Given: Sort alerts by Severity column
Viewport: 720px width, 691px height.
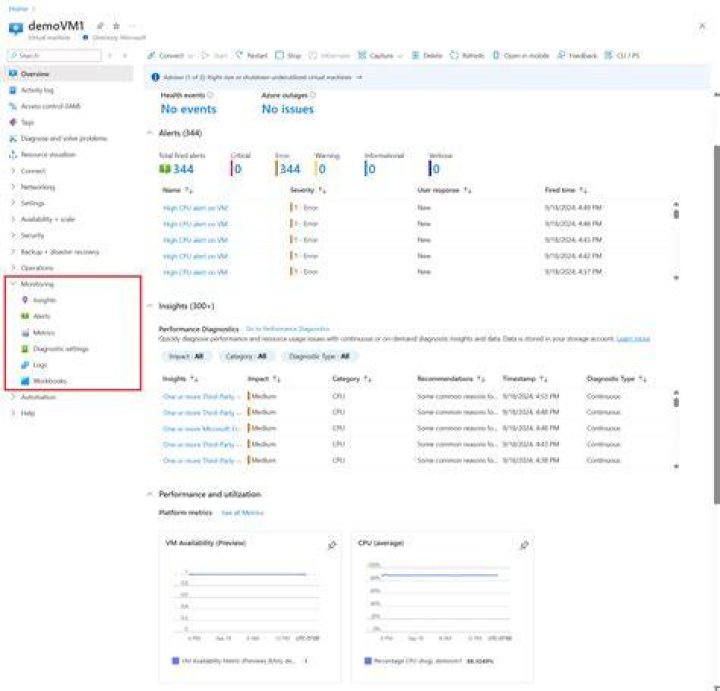Looking at the screenshot, I should (x=308, y=190).
